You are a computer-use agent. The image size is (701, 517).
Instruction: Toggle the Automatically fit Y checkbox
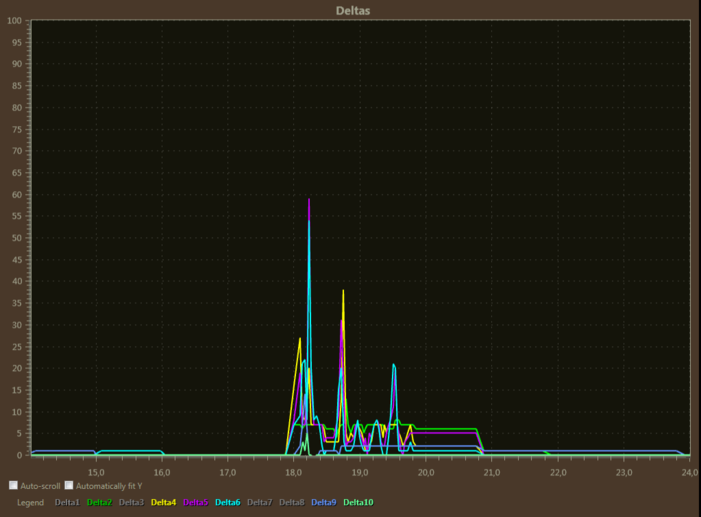70,485
